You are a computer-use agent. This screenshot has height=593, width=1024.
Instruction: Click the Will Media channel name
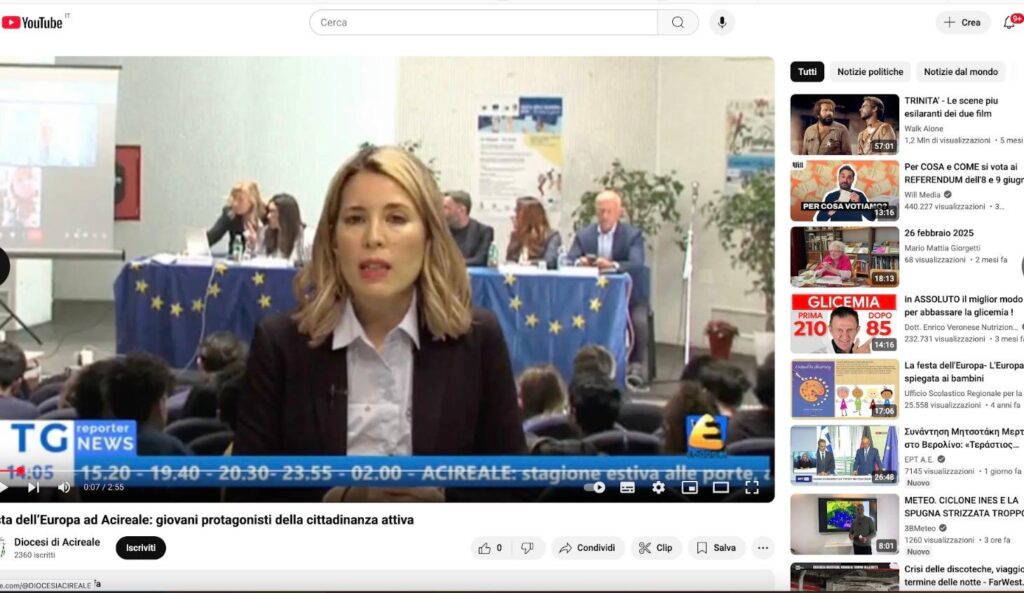click(922, 195)
